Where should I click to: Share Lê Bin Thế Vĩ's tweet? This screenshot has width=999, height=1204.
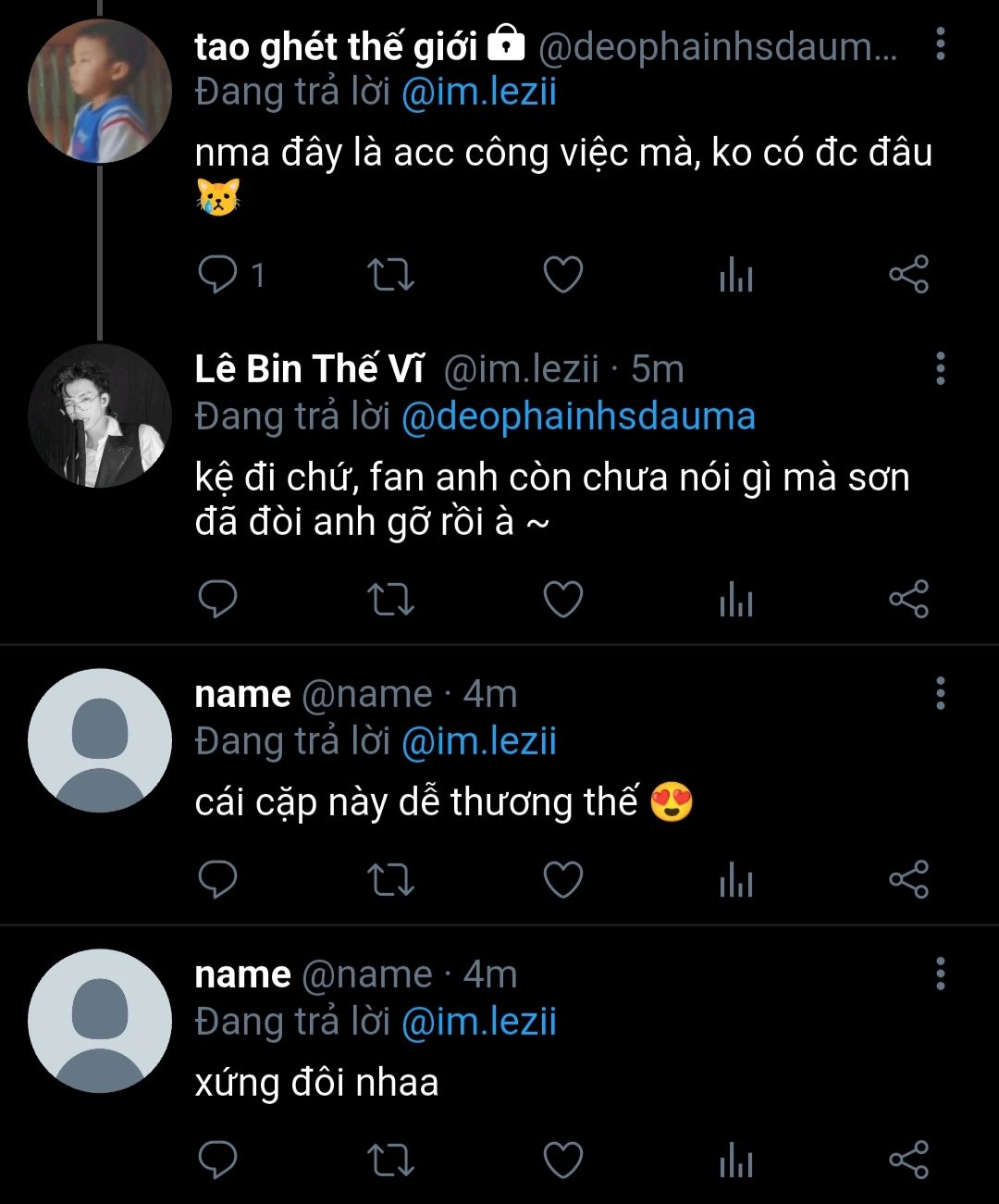point(908,600)
